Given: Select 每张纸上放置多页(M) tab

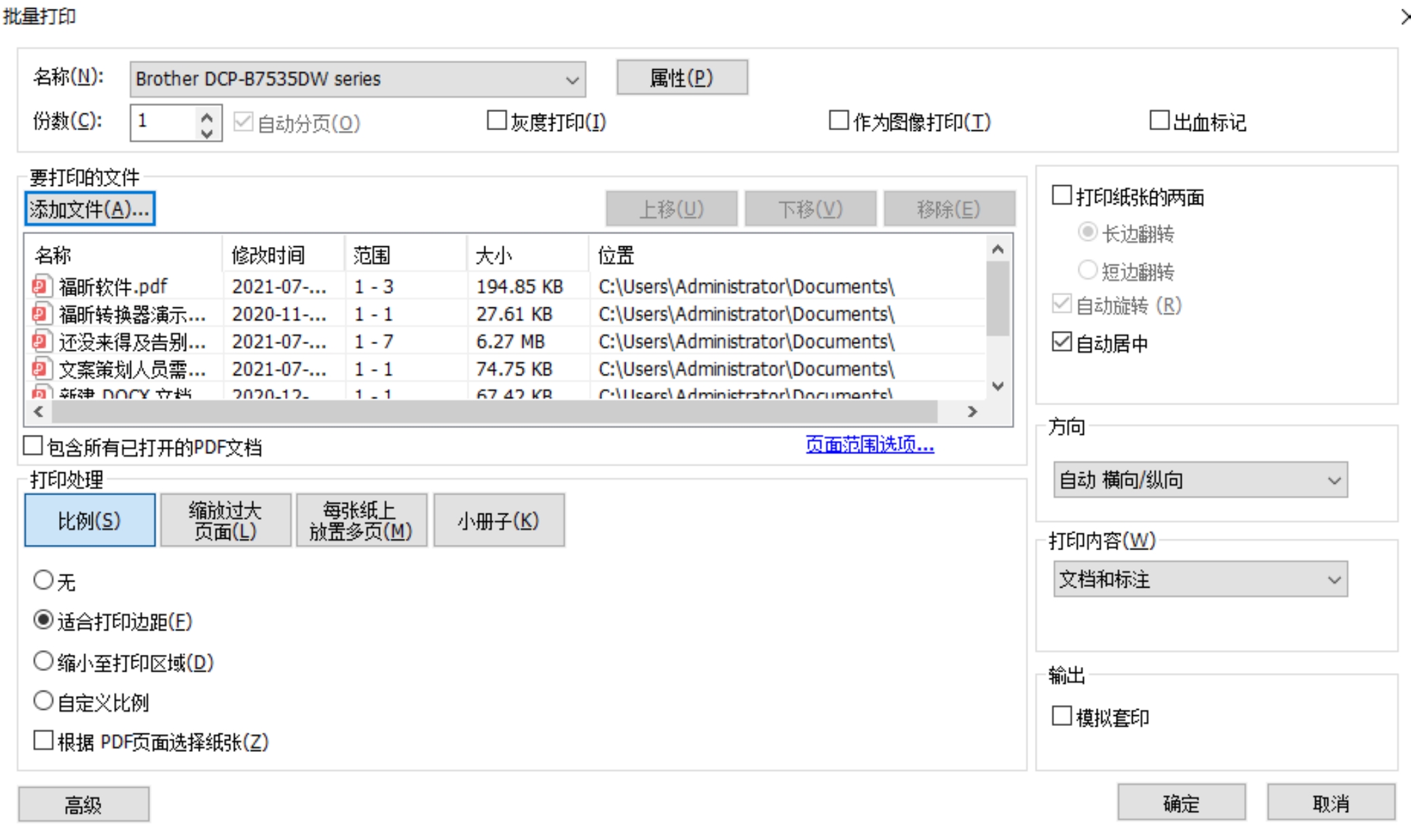Looking at the screenshot, I should coord(361,520).
